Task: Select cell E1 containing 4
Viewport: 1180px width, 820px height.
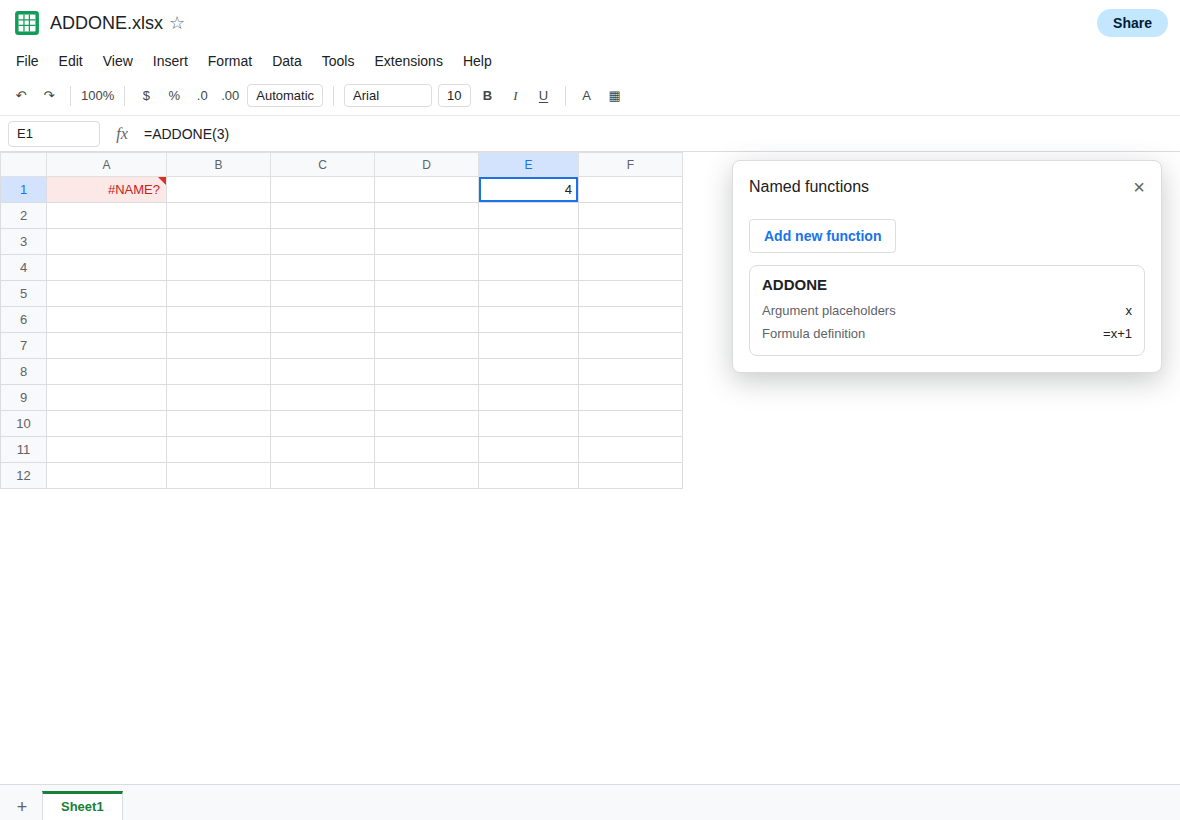Action: tap(528, 190)
